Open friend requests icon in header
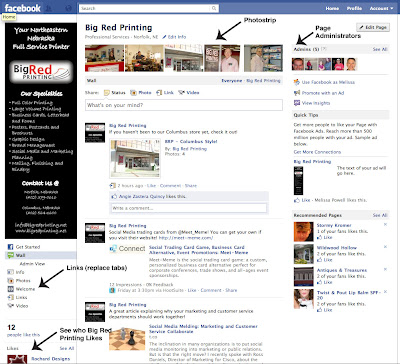This screenshot has width=400, height=364. coord(49,8)
